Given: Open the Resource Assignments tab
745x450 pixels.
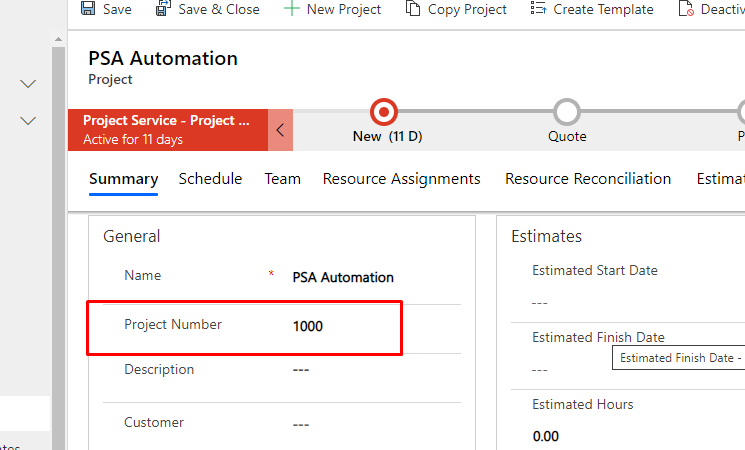Looking at the screenshot, I should tap(401, 179).
